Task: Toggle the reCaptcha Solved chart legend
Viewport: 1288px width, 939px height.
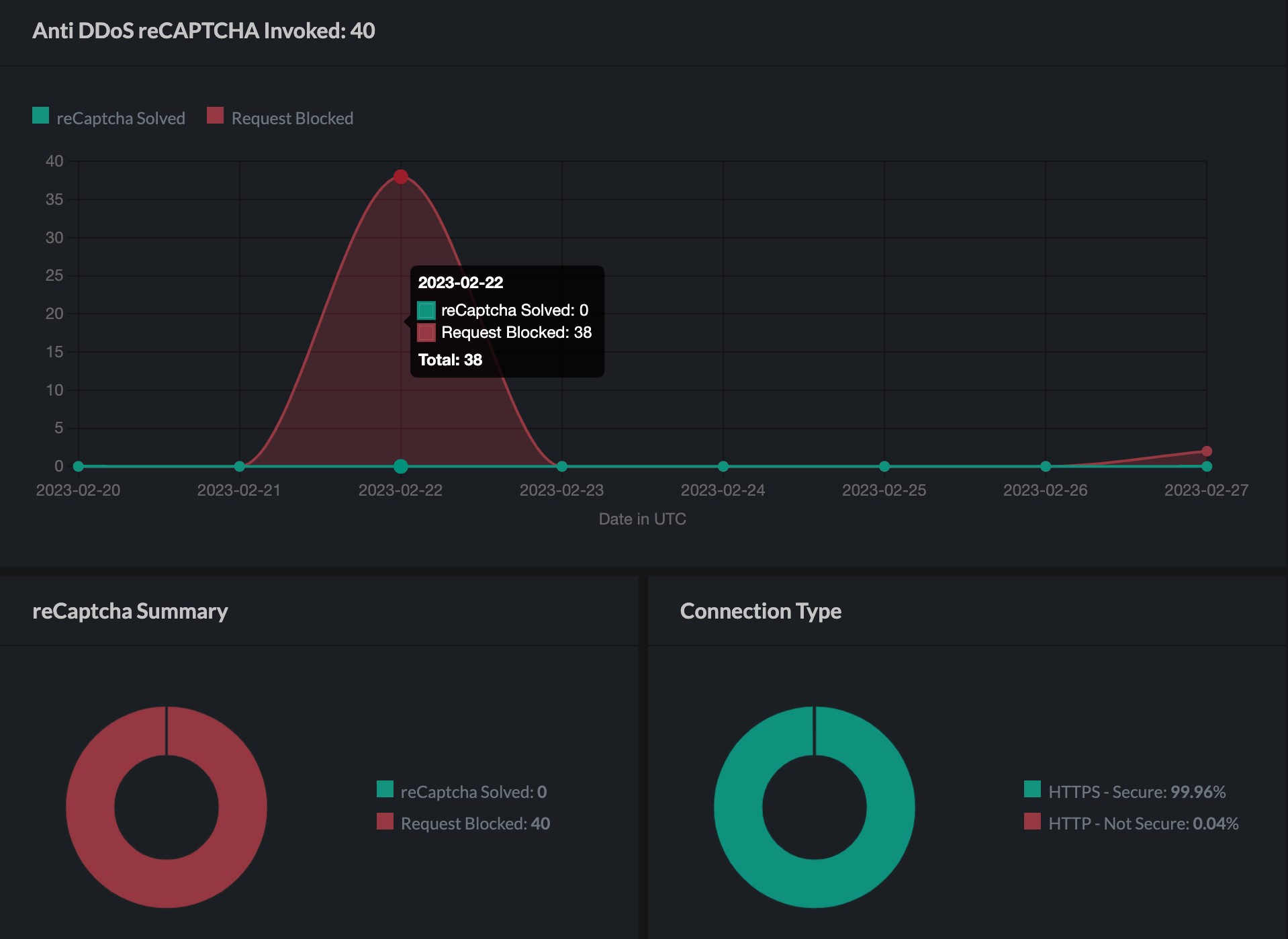Action: coord(109,118)
